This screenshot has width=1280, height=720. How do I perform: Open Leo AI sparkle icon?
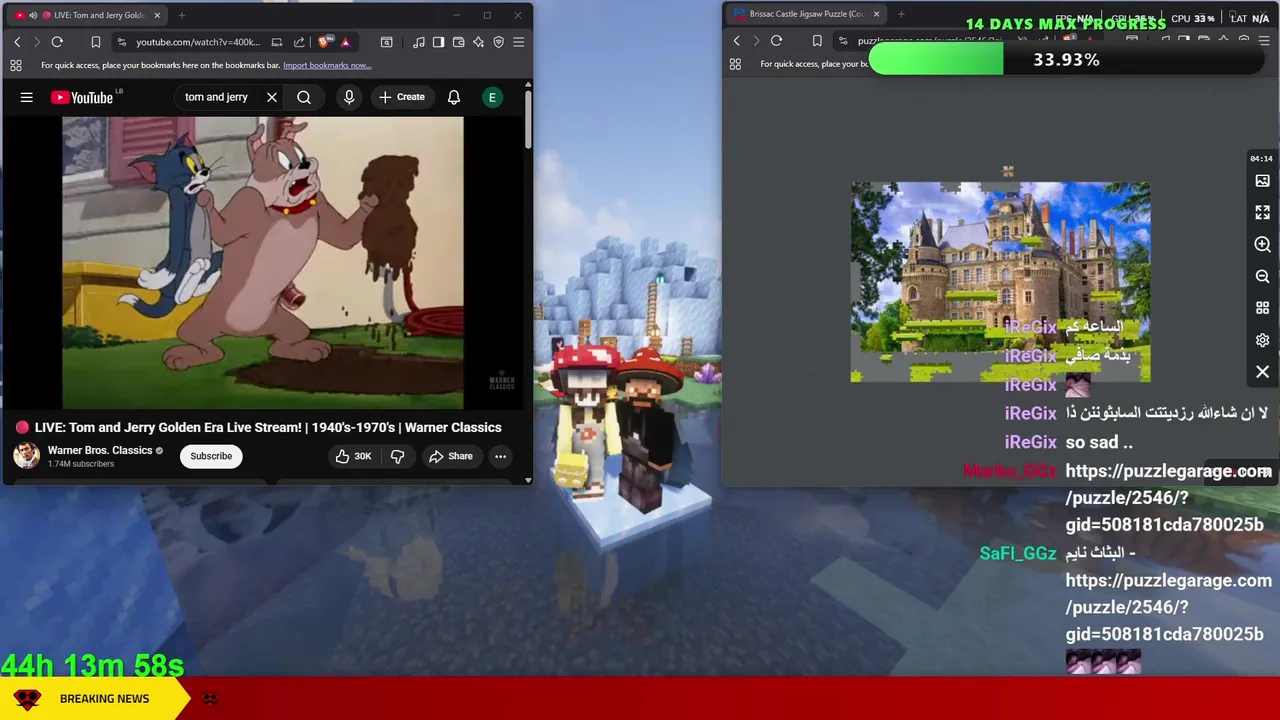(x=478, y=42)
